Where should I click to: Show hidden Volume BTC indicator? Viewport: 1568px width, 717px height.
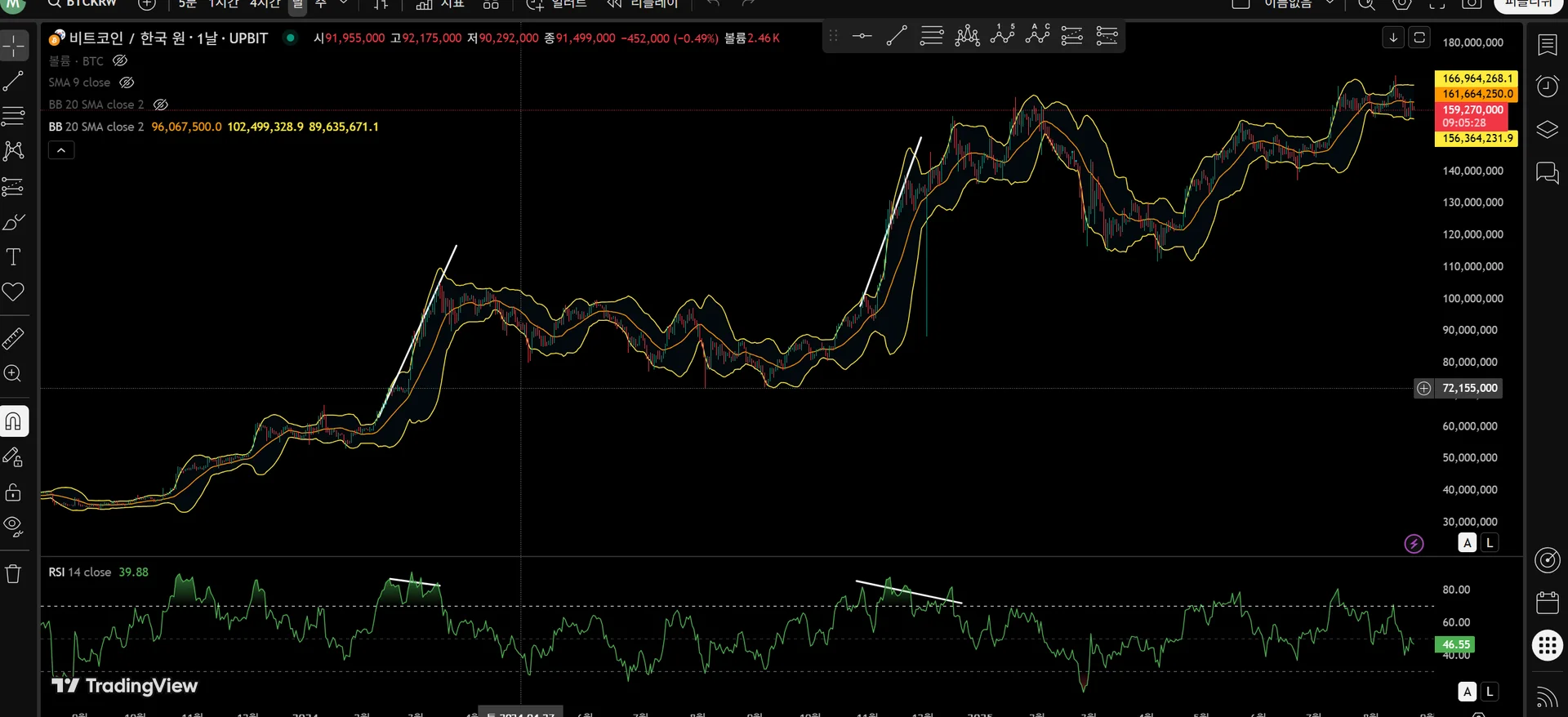tap(120, 60)
